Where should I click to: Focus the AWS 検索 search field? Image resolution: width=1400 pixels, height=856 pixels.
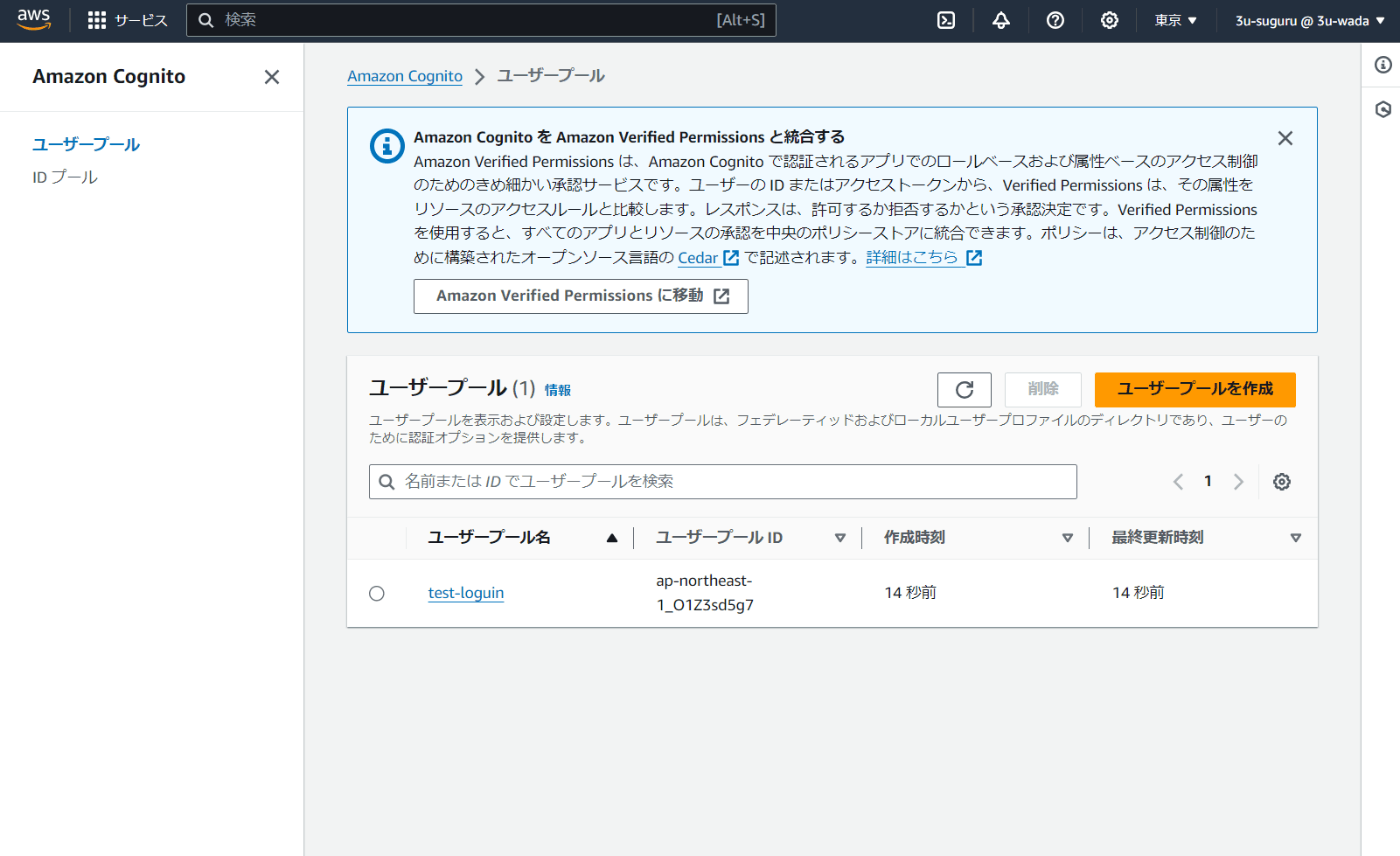(x=481, y=20)
